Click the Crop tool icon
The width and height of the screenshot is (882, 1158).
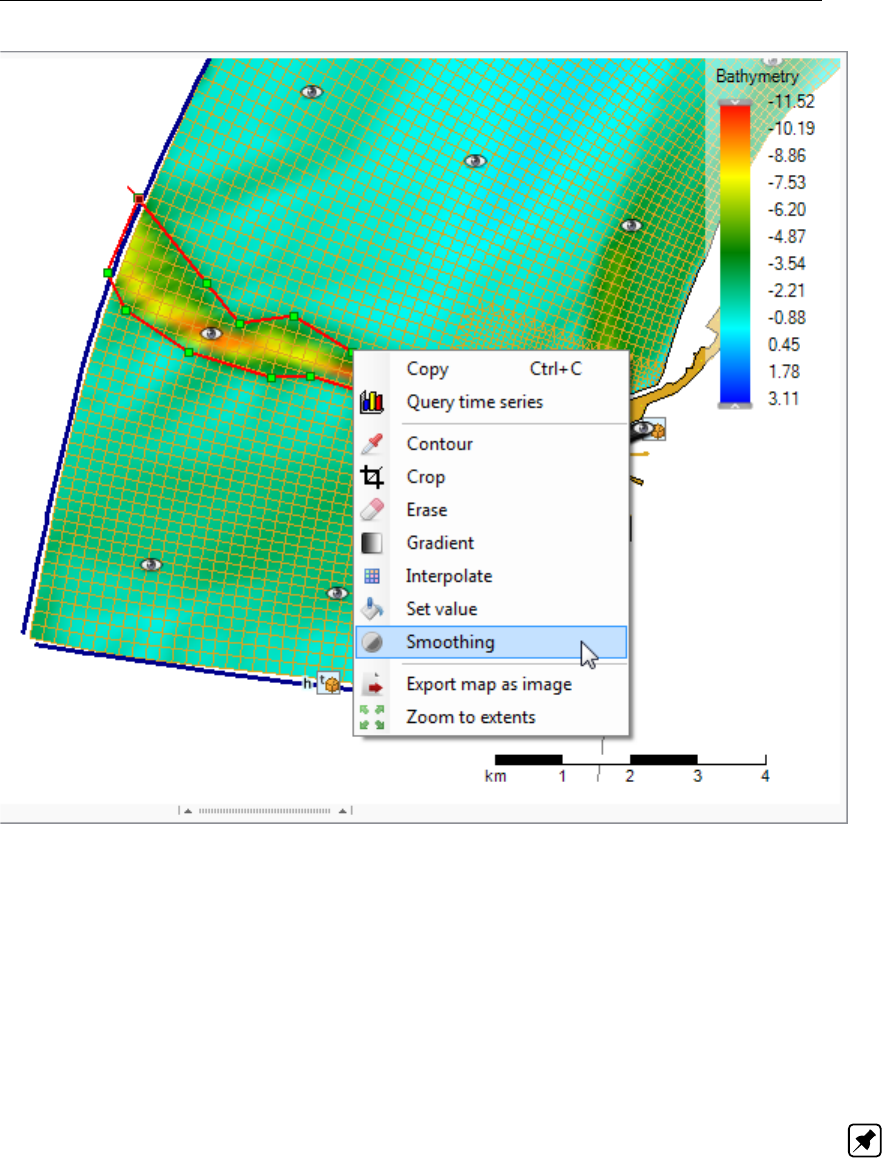[x=372, y=477]
